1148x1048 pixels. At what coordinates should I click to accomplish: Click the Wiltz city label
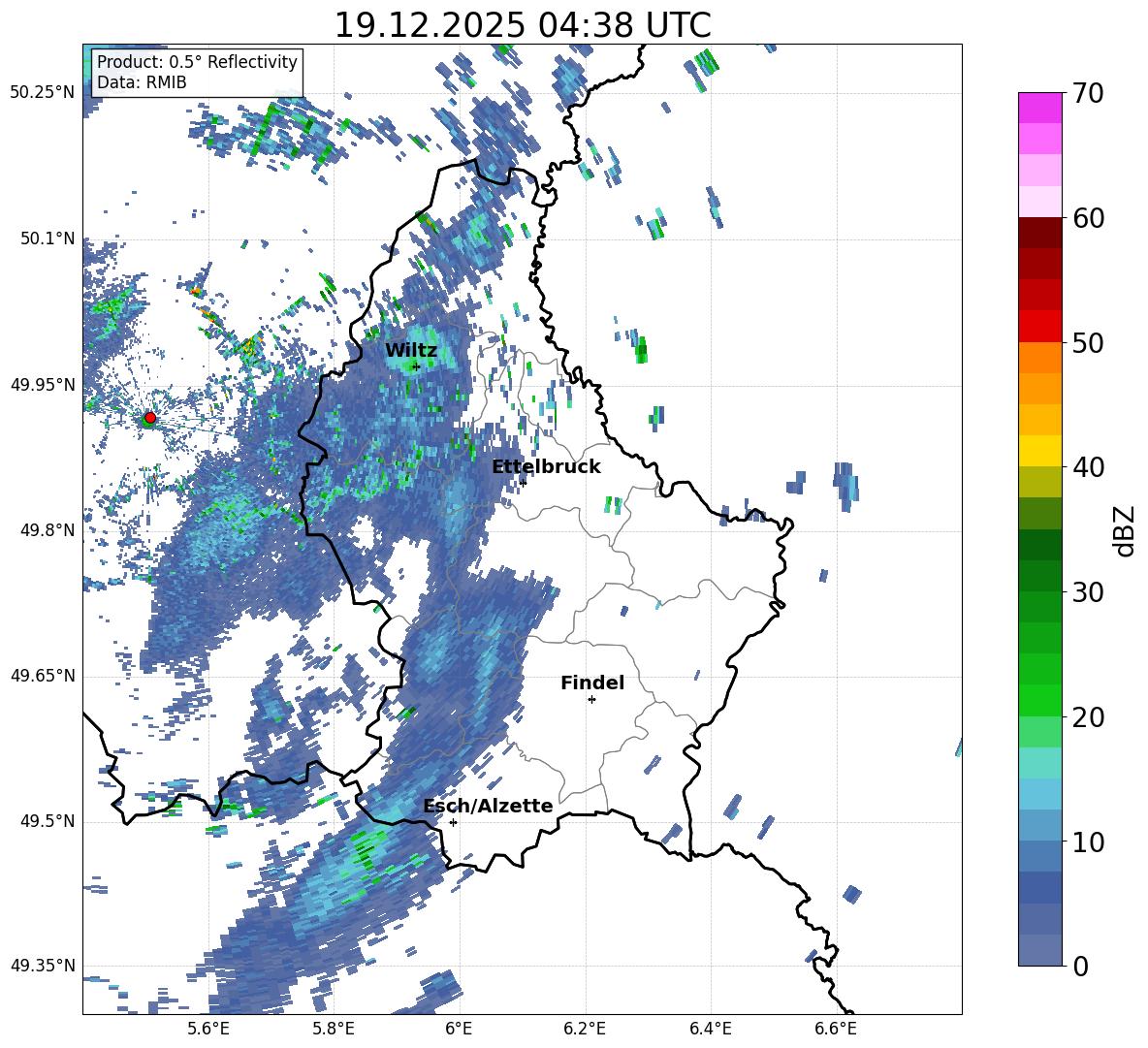(411, 351)
